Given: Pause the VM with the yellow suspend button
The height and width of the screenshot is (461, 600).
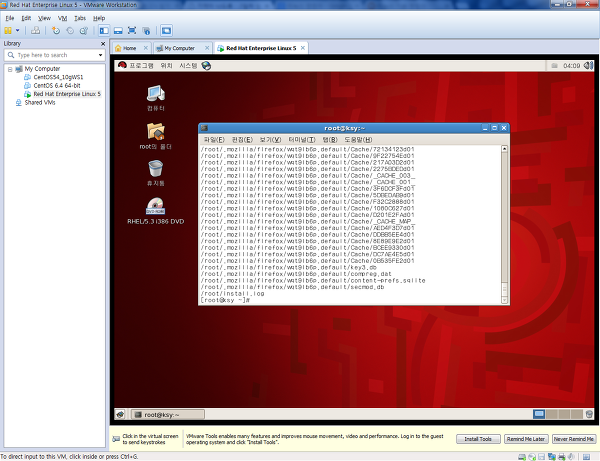Looking at the screenshot, I should (8, 31).
